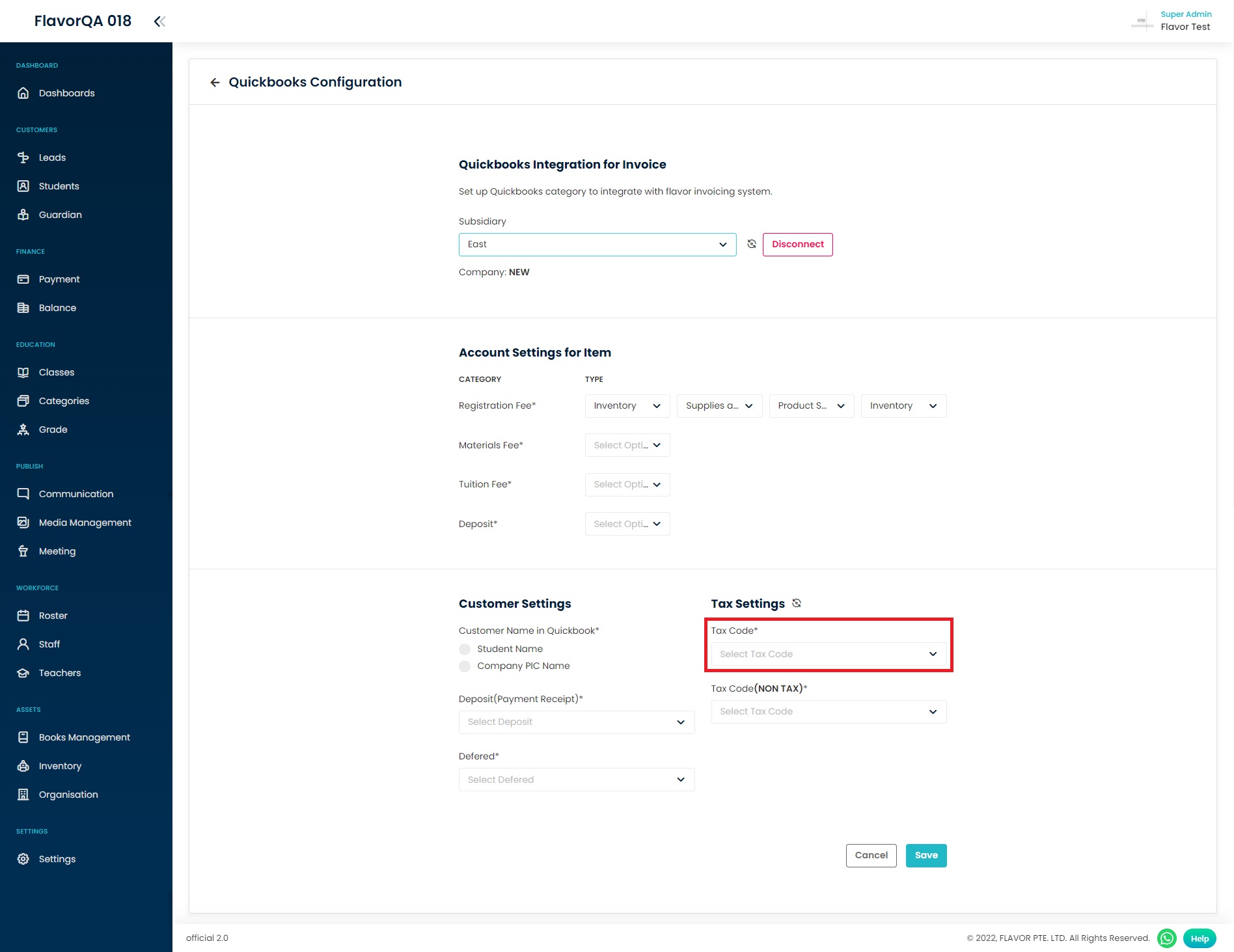Open the Product S... dropdown
1234x952 pixels.
tap(812, 406)
